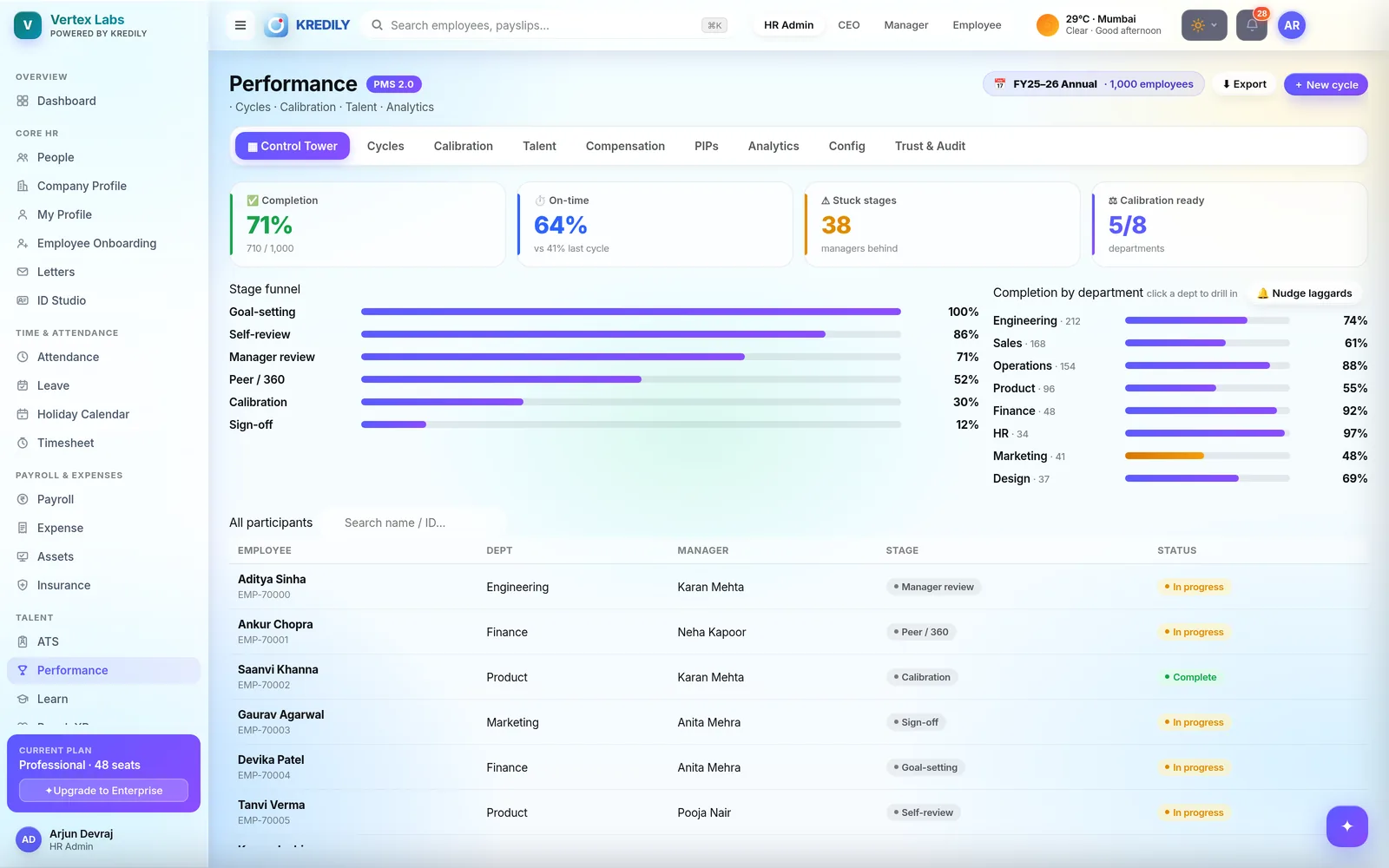The width and height of the screenshot is (1389, 868).
Task: Start a New cycle
Action: point(1326,84)
